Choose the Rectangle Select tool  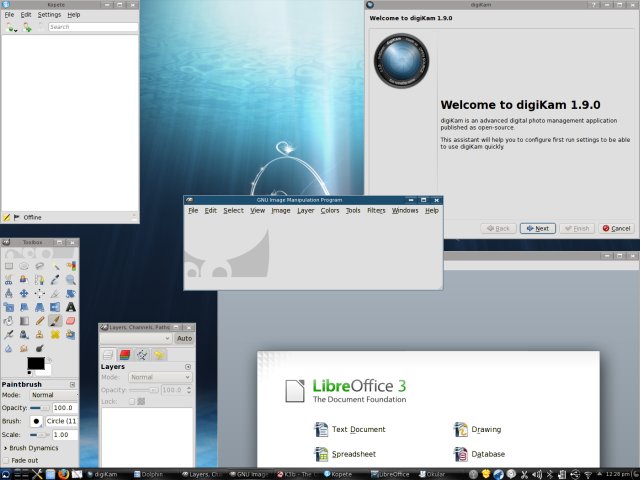(x=8, y=266)
